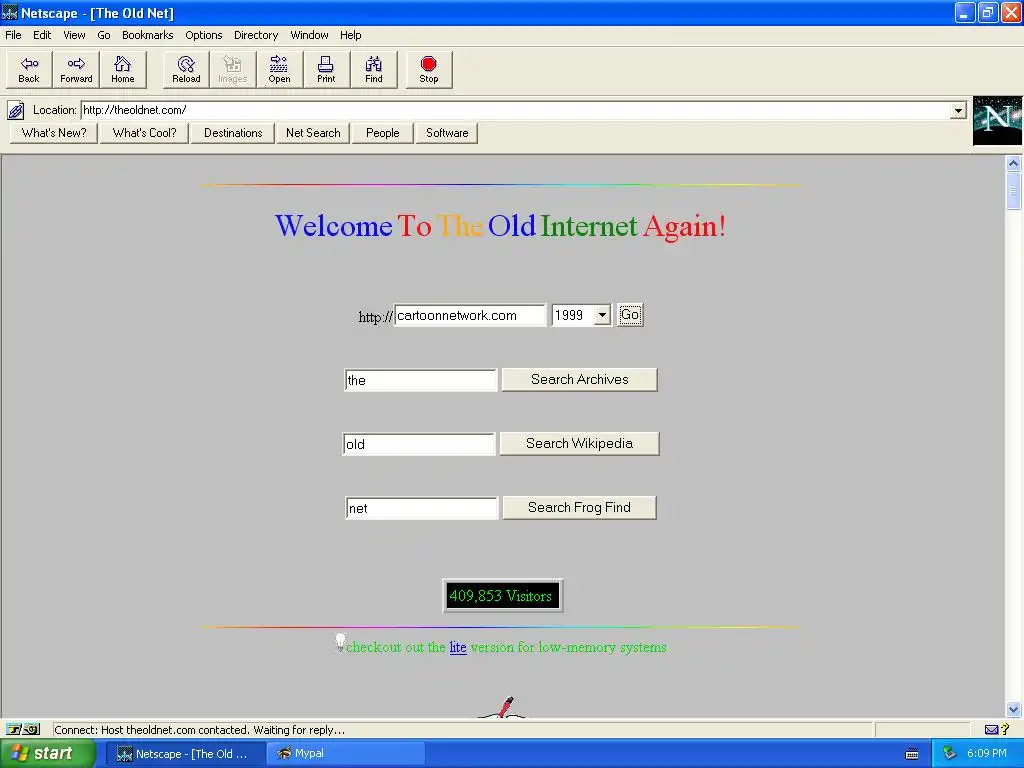Click the Wikipedia search field containing 'old'
Screen dimensions: 1024x768
click(x=419, y=444)
